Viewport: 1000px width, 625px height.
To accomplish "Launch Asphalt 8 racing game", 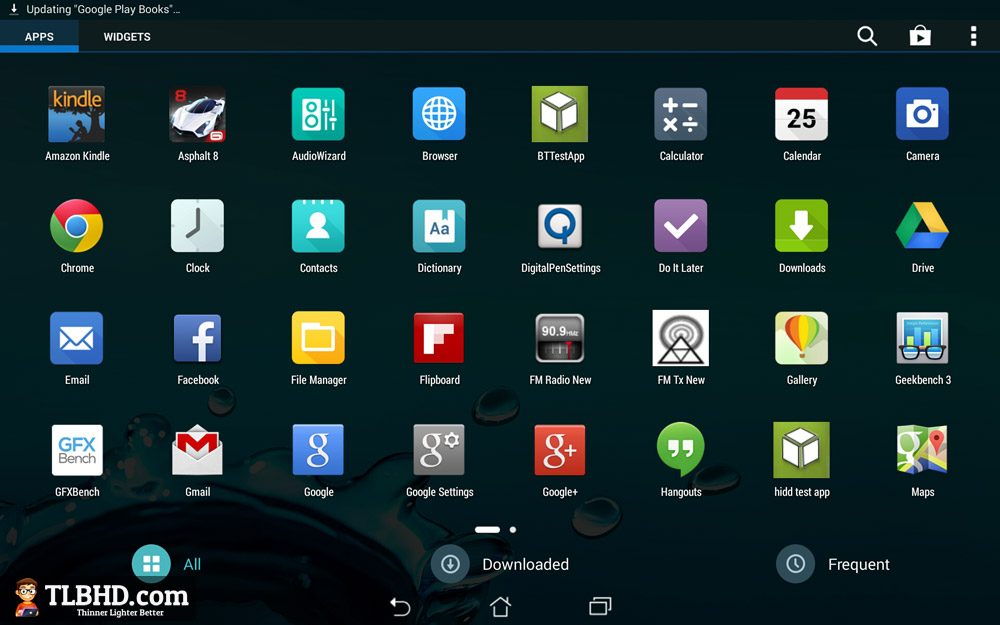I will point(198,115).
